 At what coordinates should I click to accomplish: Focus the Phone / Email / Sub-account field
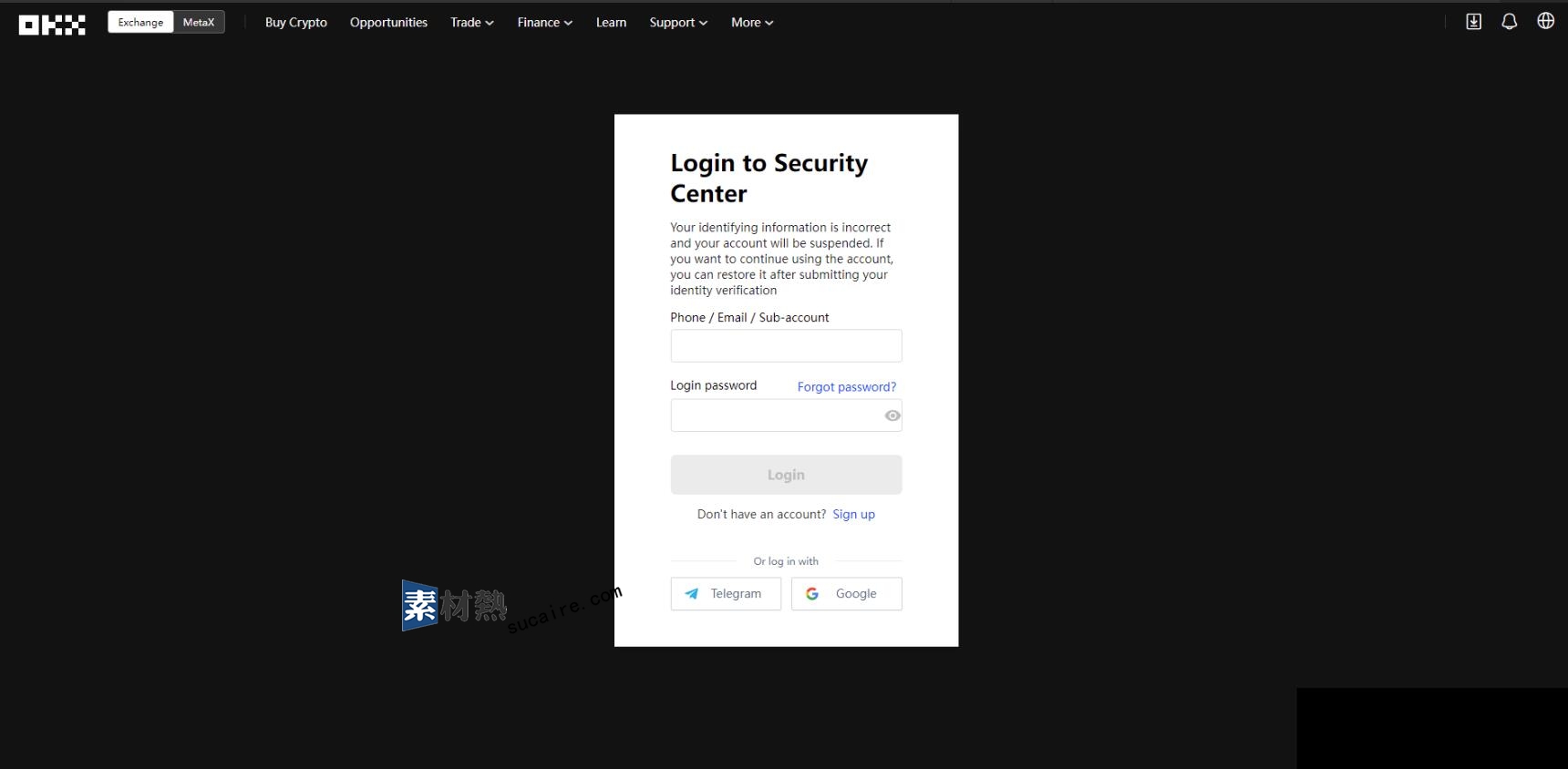coord(786,346)
